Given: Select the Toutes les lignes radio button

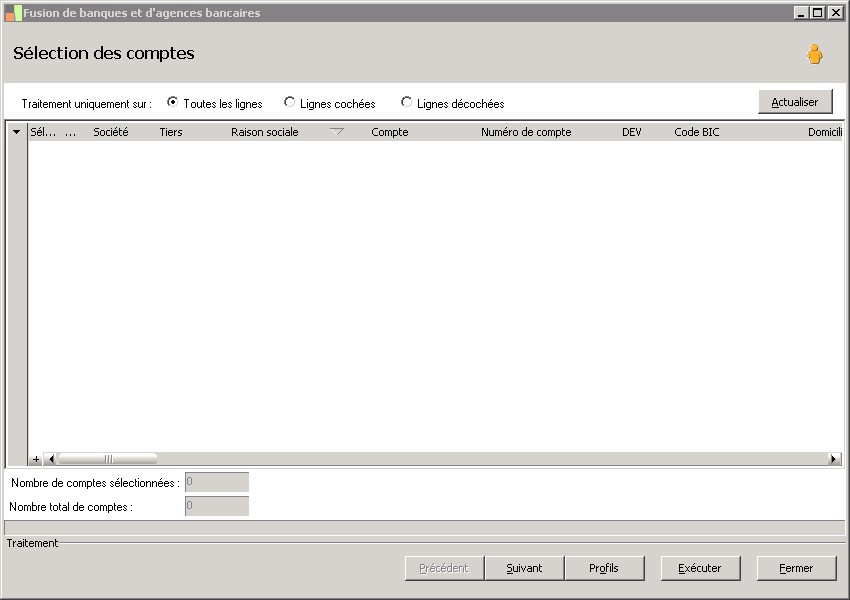Looking at the screenshot, I should 172,102.
